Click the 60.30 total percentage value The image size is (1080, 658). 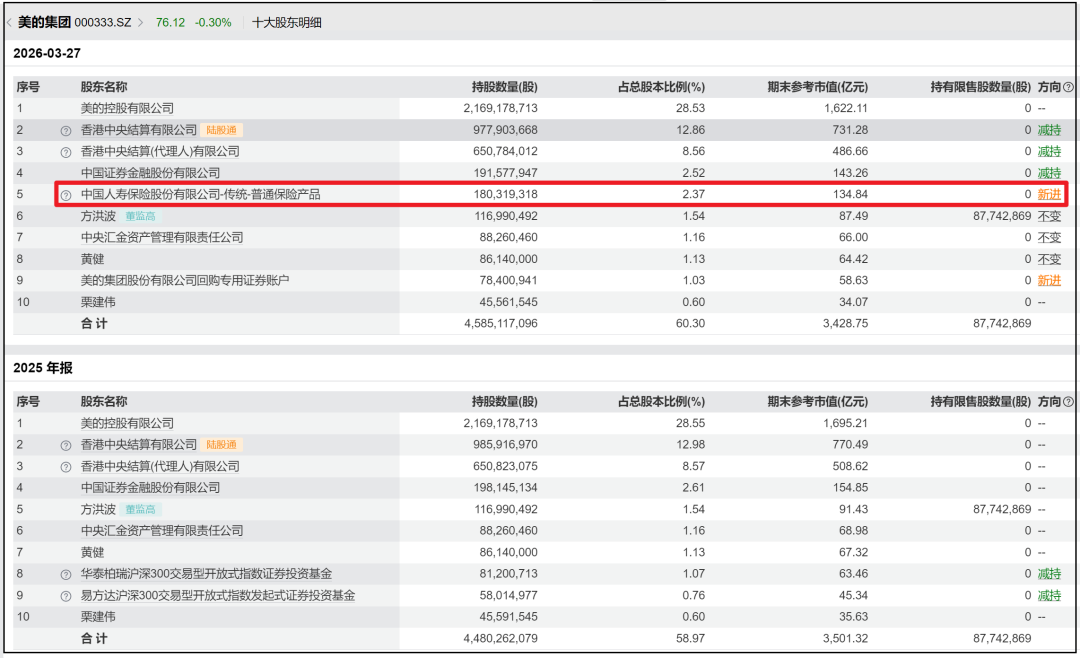tap(690, 324)
